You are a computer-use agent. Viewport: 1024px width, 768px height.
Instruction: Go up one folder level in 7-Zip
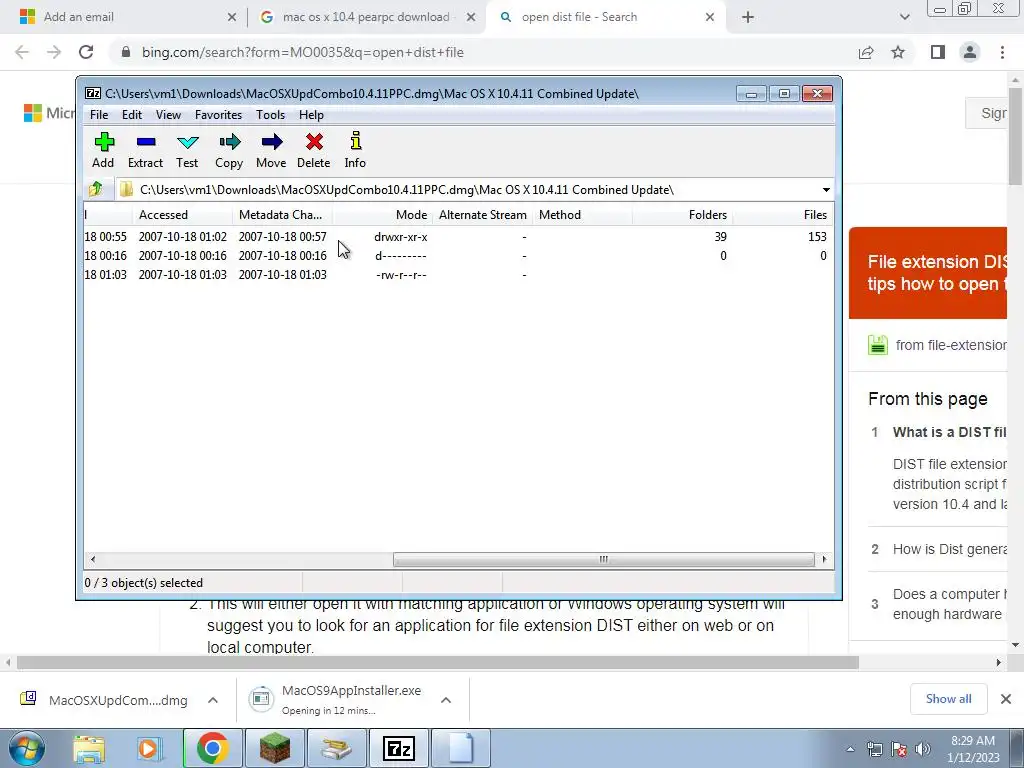click(x=96, y=189)
